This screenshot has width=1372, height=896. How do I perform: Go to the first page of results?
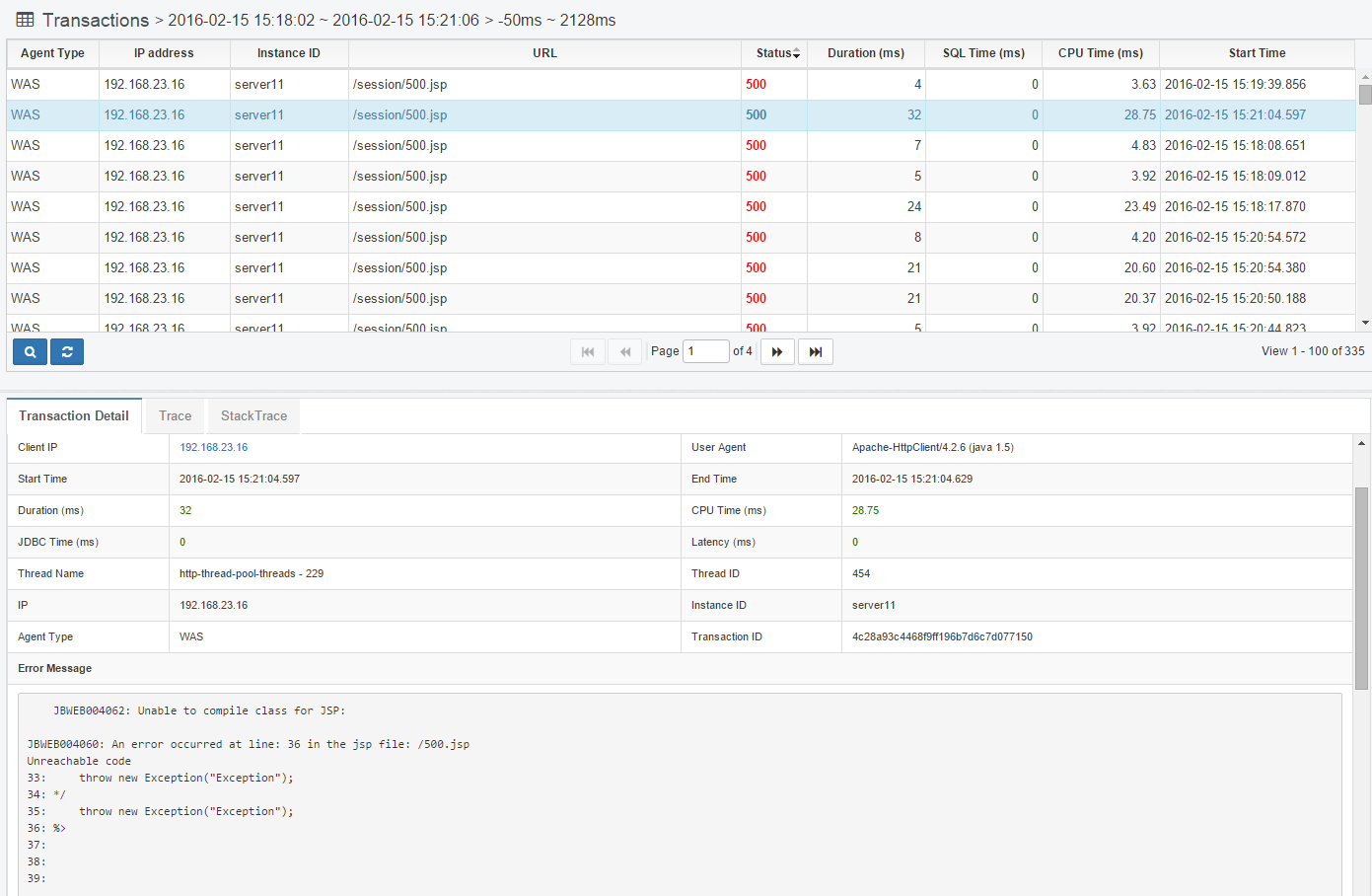click(588, 352)
